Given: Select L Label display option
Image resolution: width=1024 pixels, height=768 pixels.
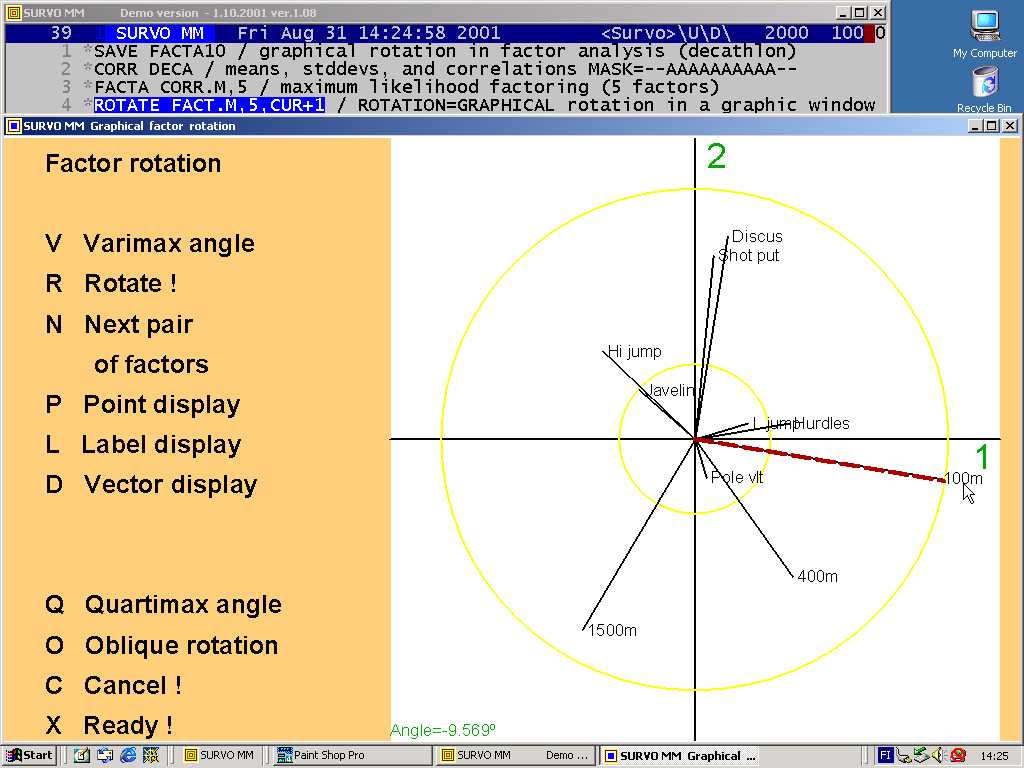Looking at the screenshot, I should pos(143,445).
